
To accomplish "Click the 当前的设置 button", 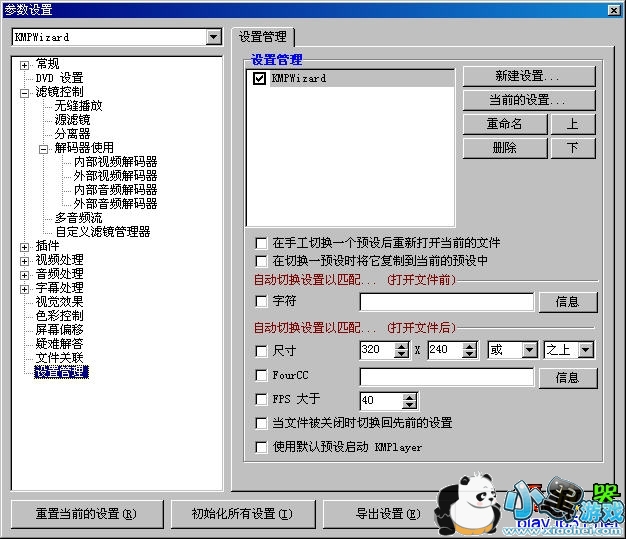I will click(529, 100).
